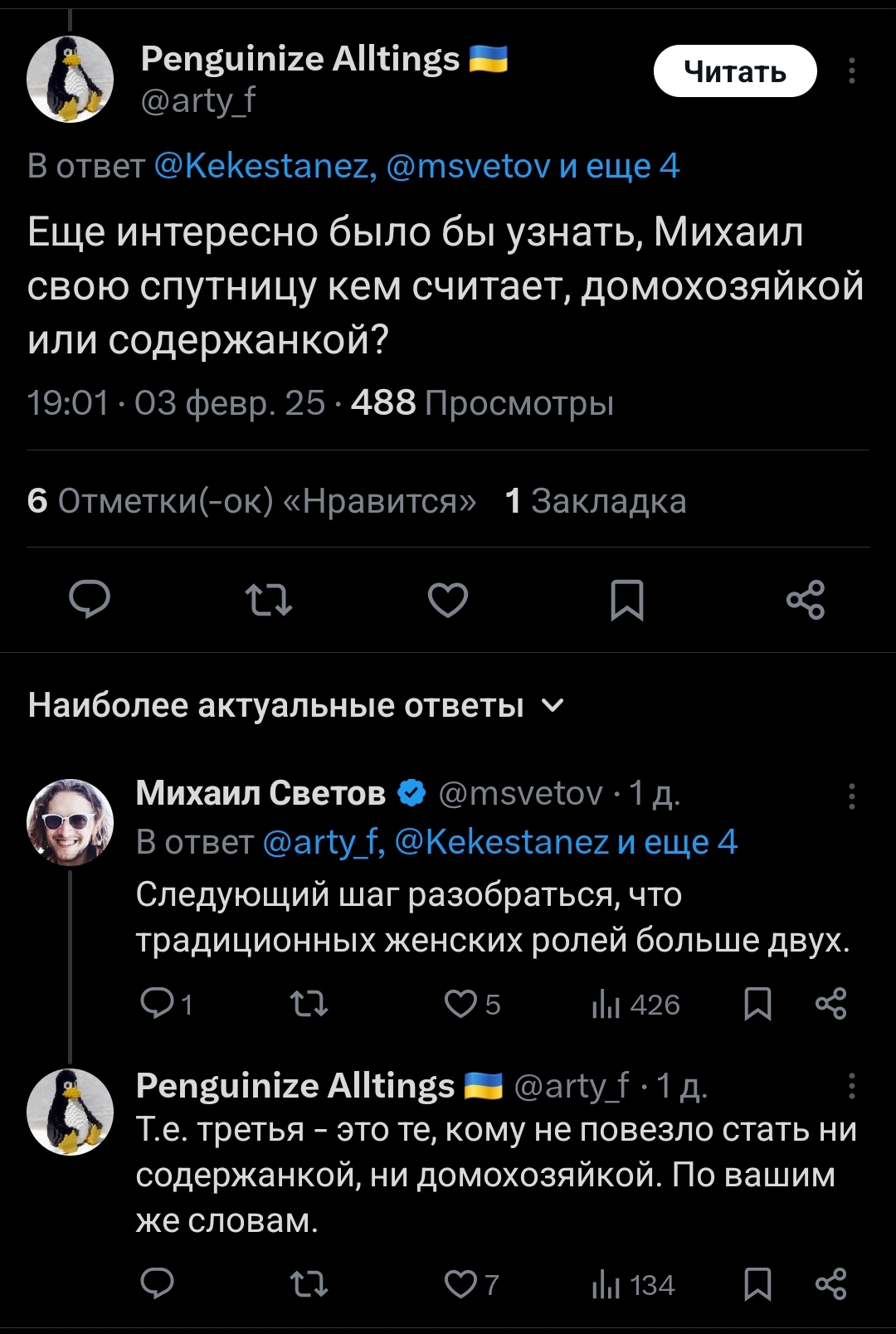Open Penguinize Alltings penguin avatar at top

[71, 79]
